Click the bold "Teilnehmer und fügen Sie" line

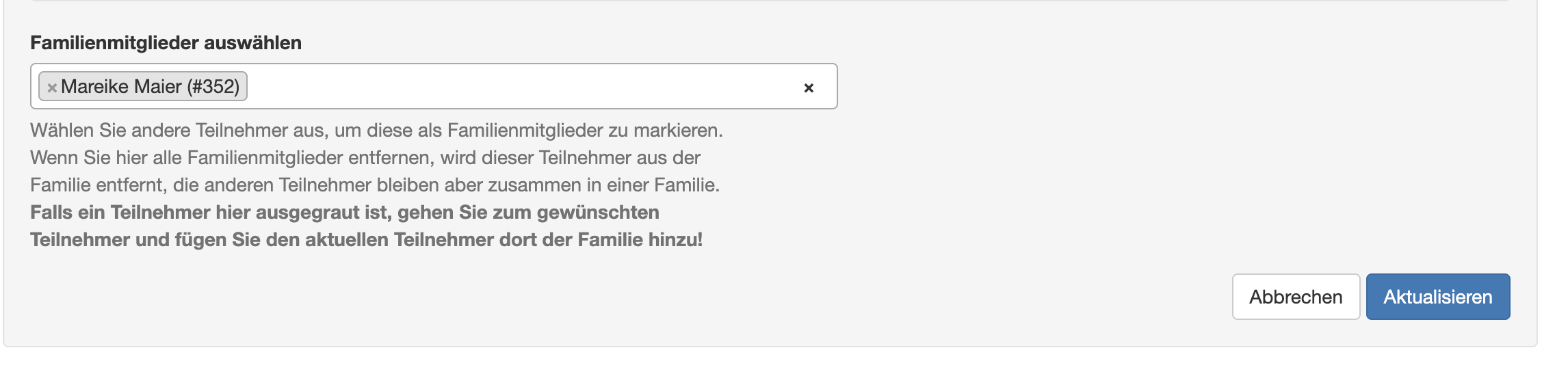click(366, 240)
